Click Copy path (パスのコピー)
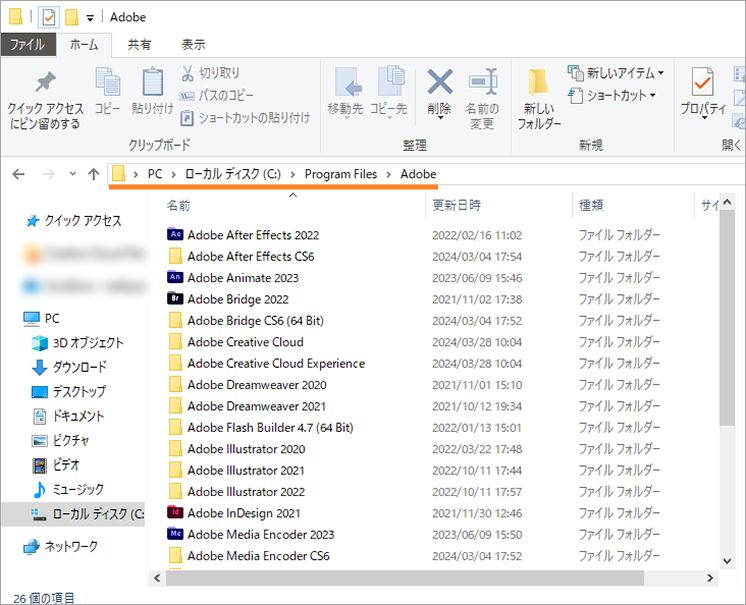Viewport: 746px width, 605px height. pos(216,96)
